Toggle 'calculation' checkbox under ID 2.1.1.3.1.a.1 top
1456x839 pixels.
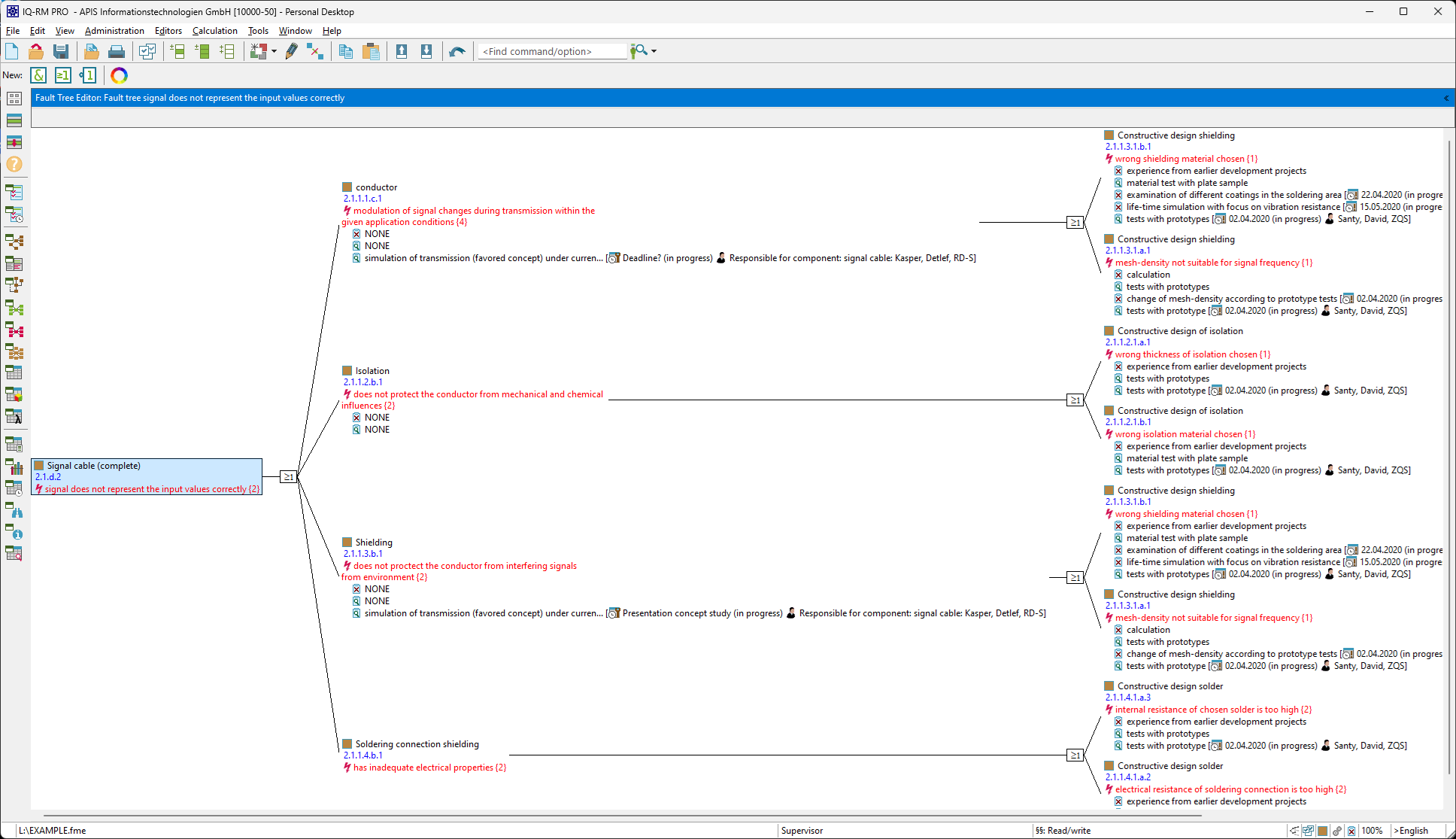click(x=1118, y=275)
